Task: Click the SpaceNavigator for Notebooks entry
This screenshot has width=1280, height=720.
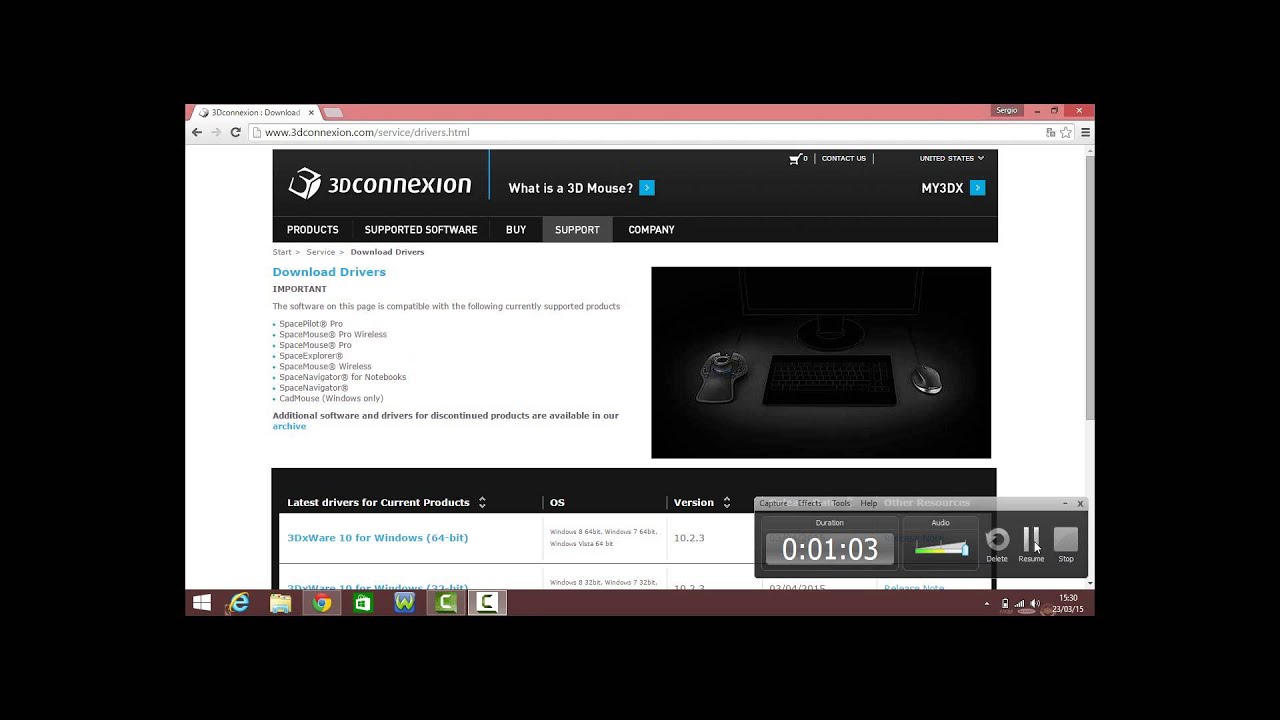Action: tap(343, 377)
